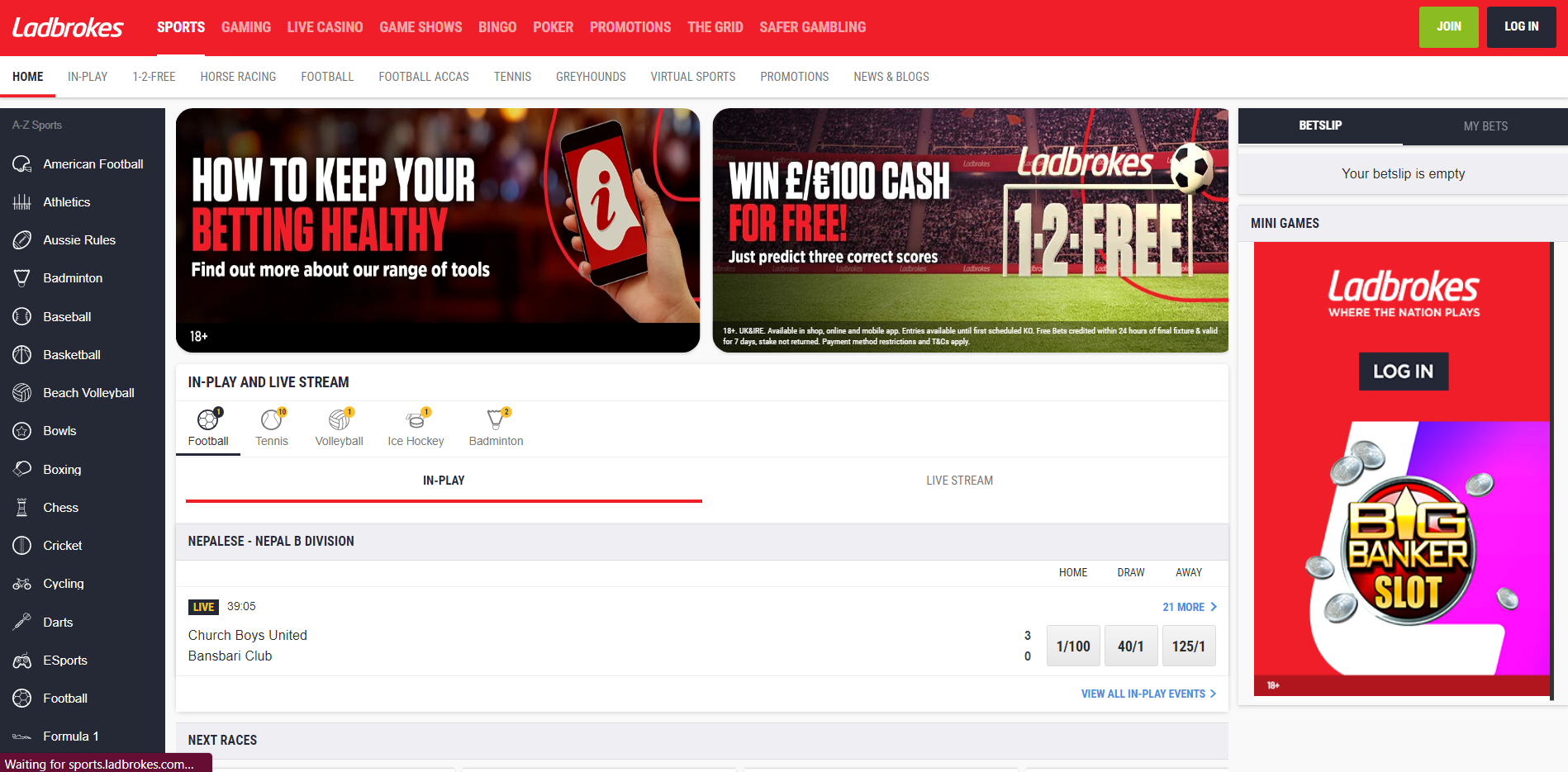
Task: Select the Ice Hockey in-play icon
Action: (x=416, y=419)
